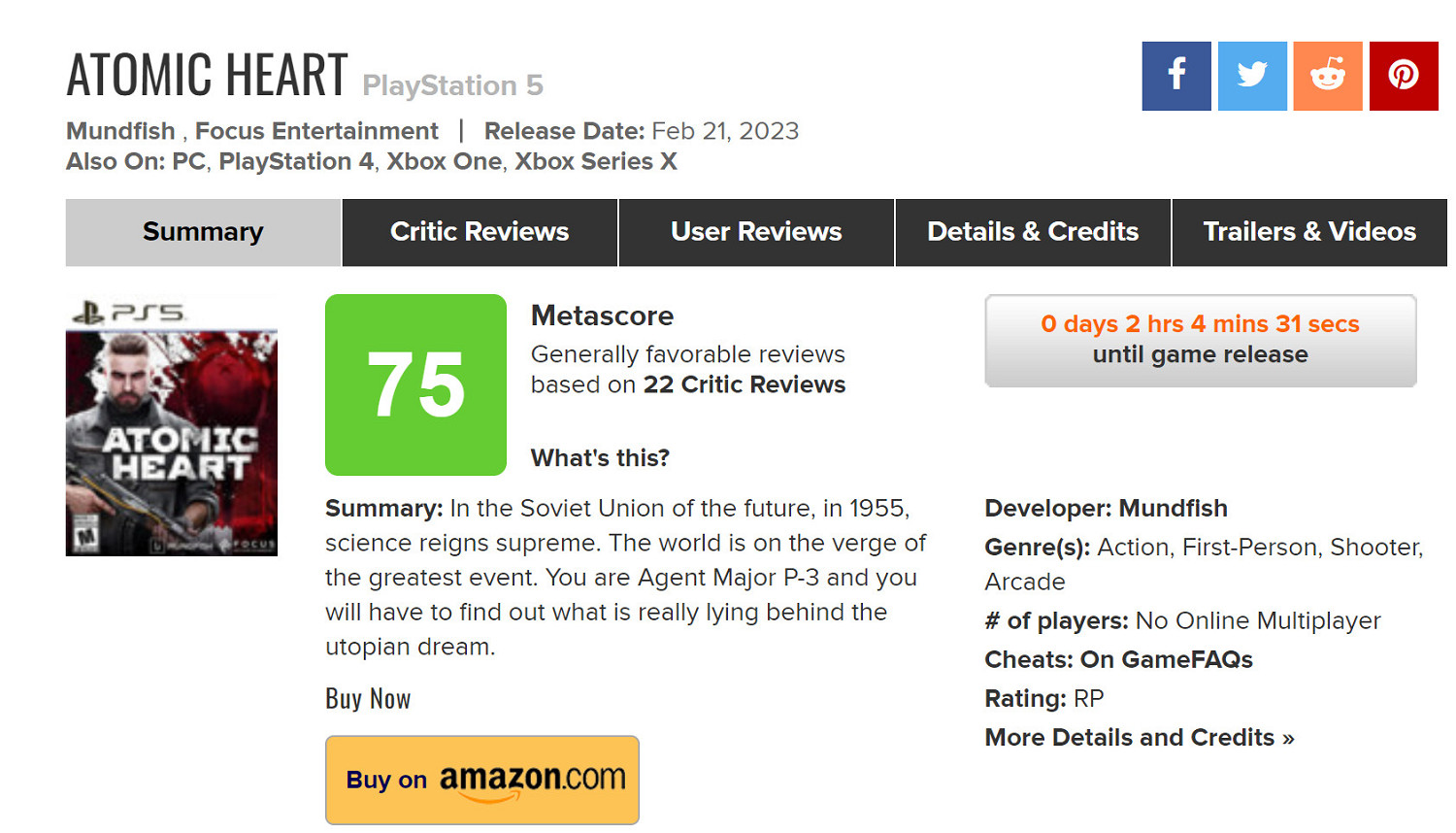Open More Details and Credits link
This screenshot has height=833, width=1456.
(1139, 738)
